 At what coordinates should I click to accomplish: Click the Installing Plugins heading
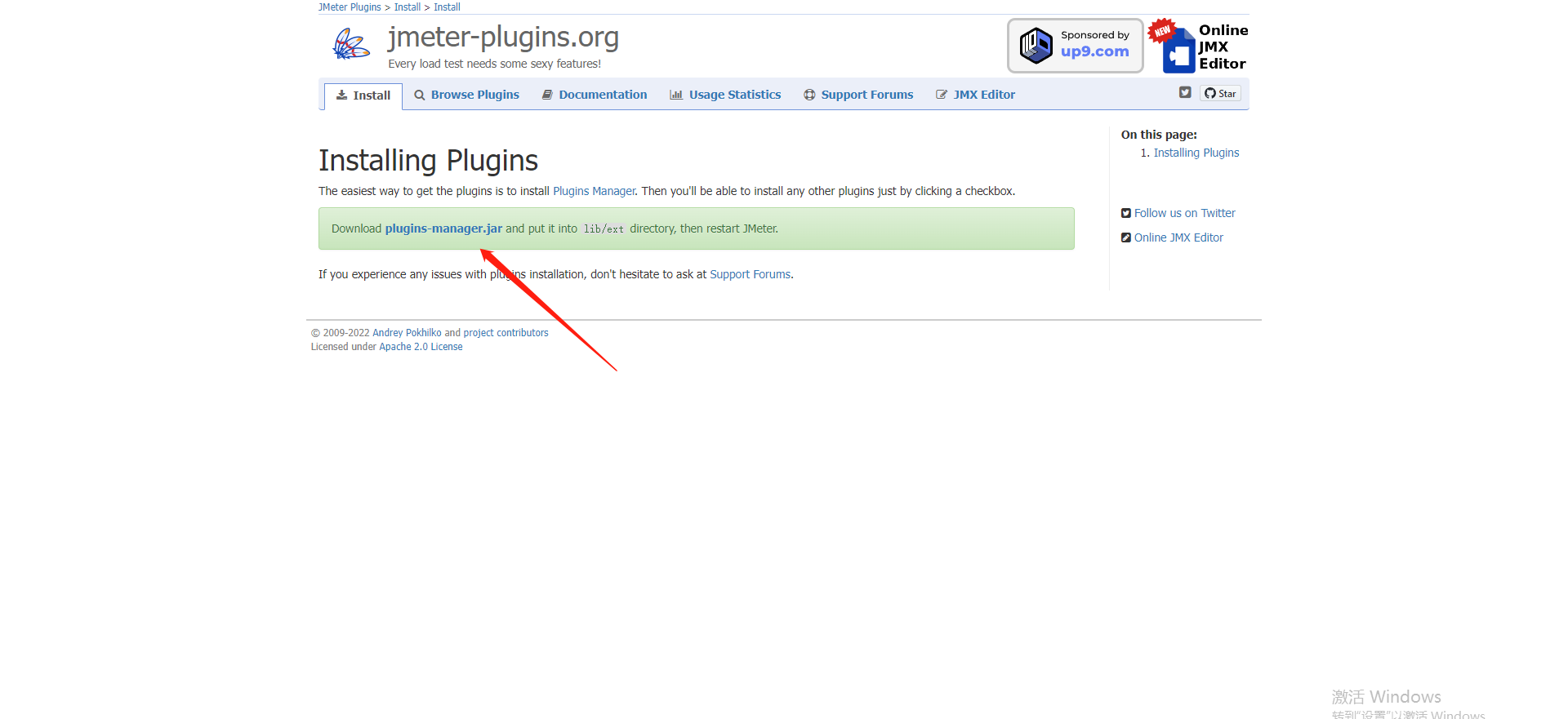point(428,161)
